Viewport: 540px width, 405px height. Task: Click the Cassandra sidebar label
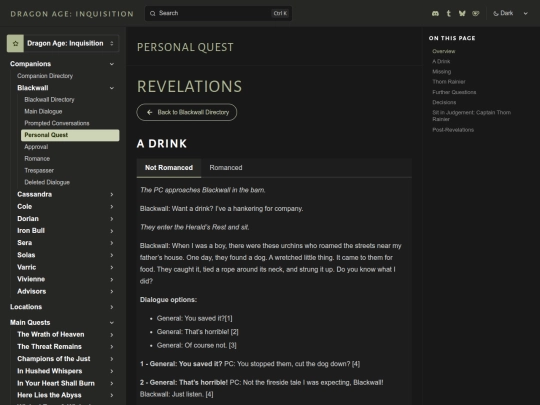click(34, 195)
